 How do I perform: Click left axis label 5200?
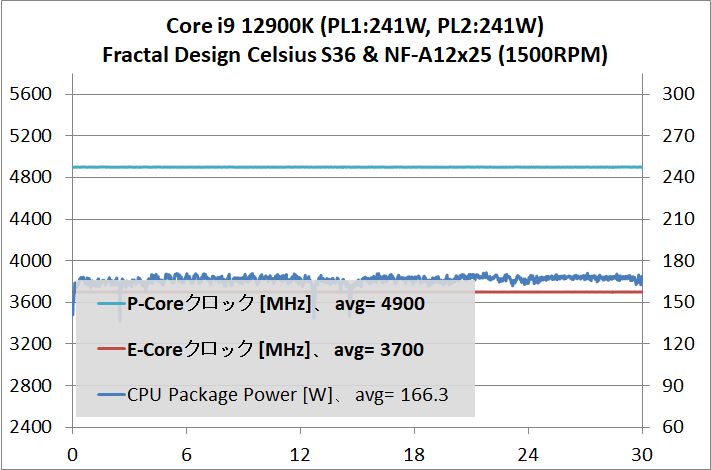pos(31,136)
